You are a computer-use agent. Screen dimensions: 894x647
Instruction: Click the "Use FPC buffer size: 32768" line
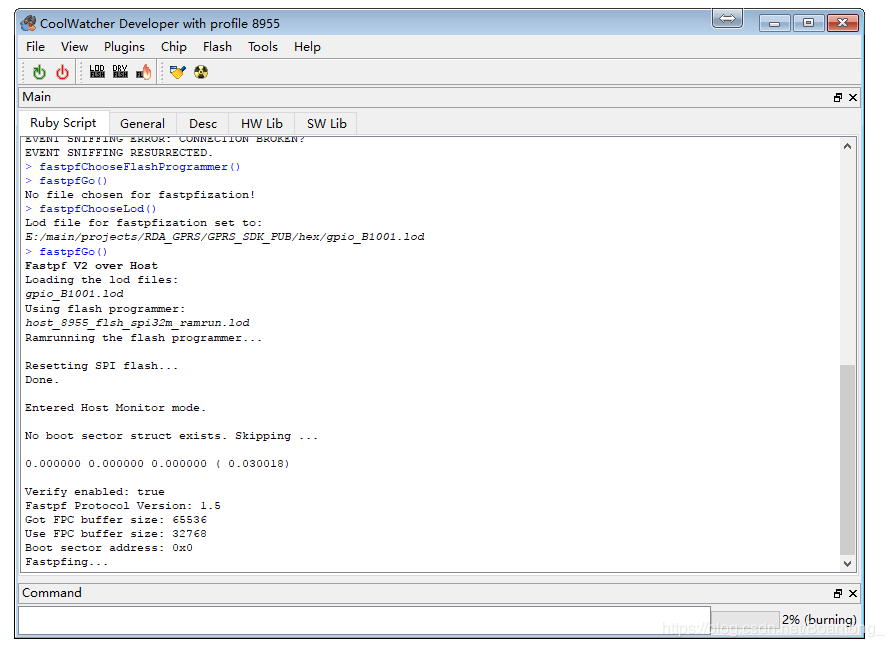(116, 534)
